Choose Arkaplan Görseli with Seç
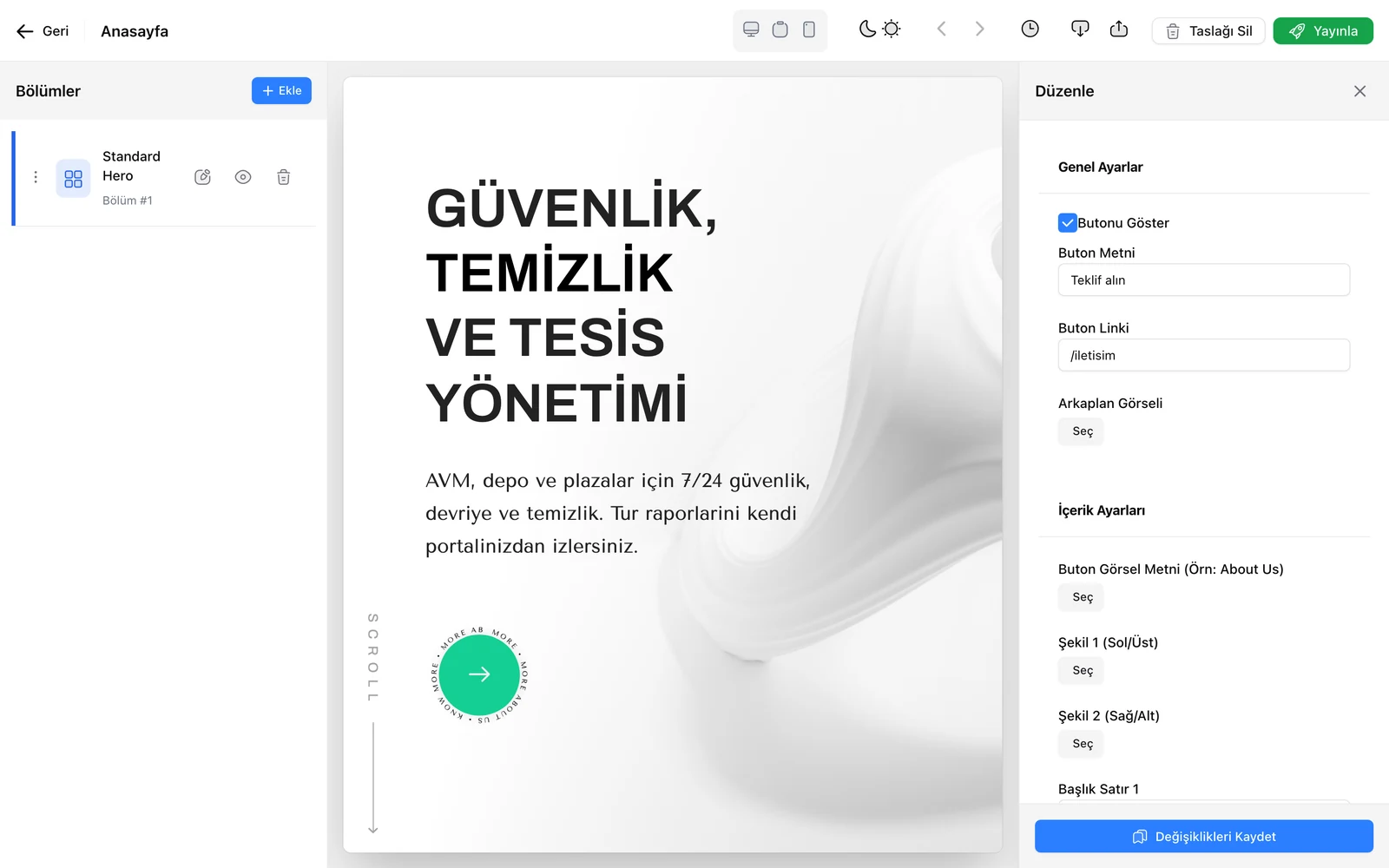 click(x=1082, y=431)
